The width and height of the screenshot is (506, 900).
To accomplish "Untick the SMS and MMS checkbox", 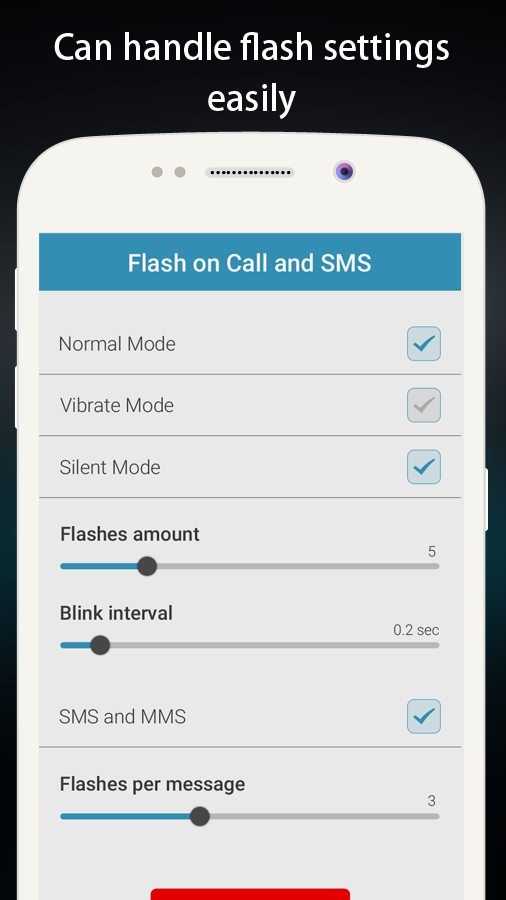I will 424,716.
